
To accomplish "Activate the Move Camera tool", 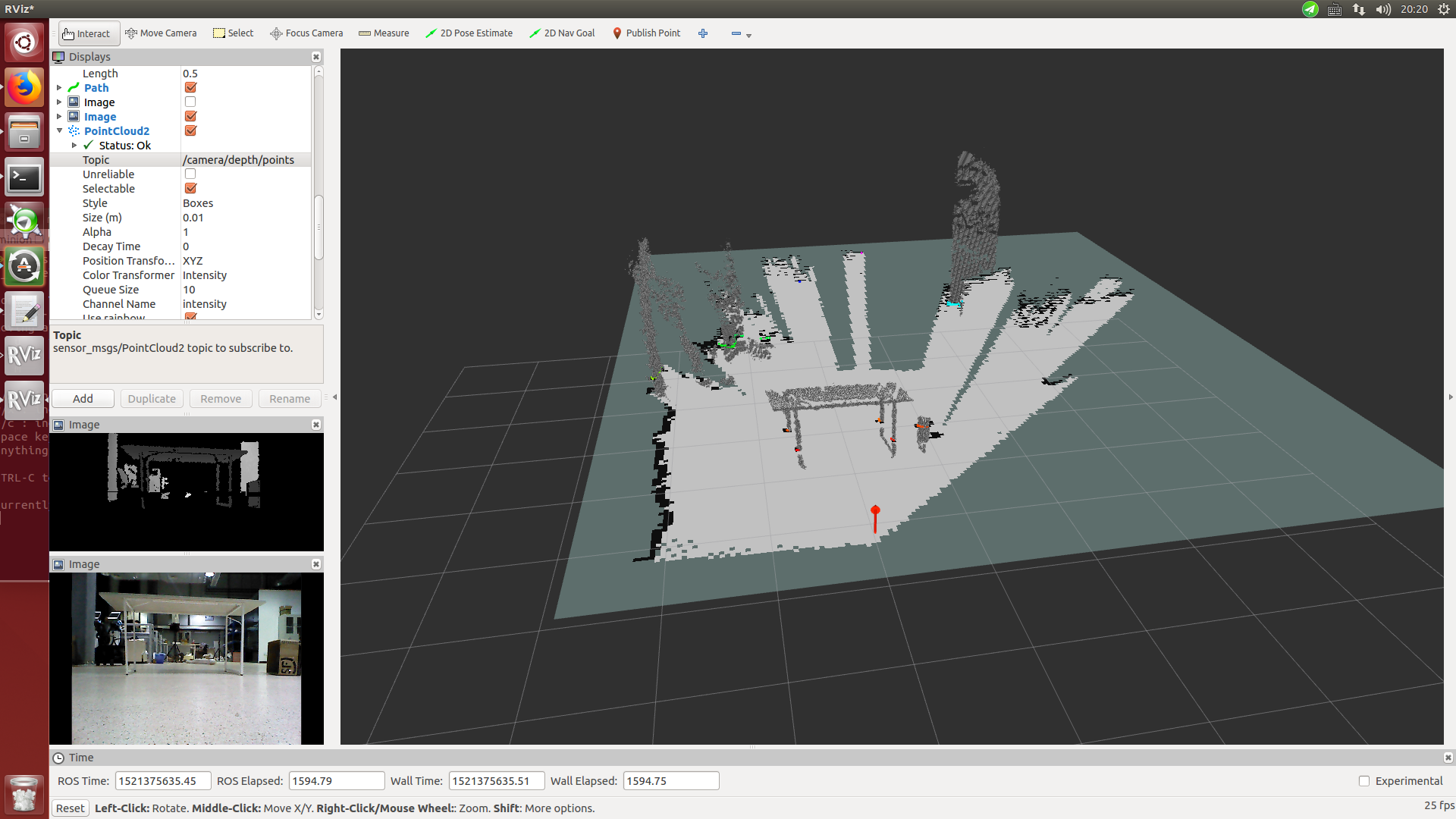I will 161,33.
